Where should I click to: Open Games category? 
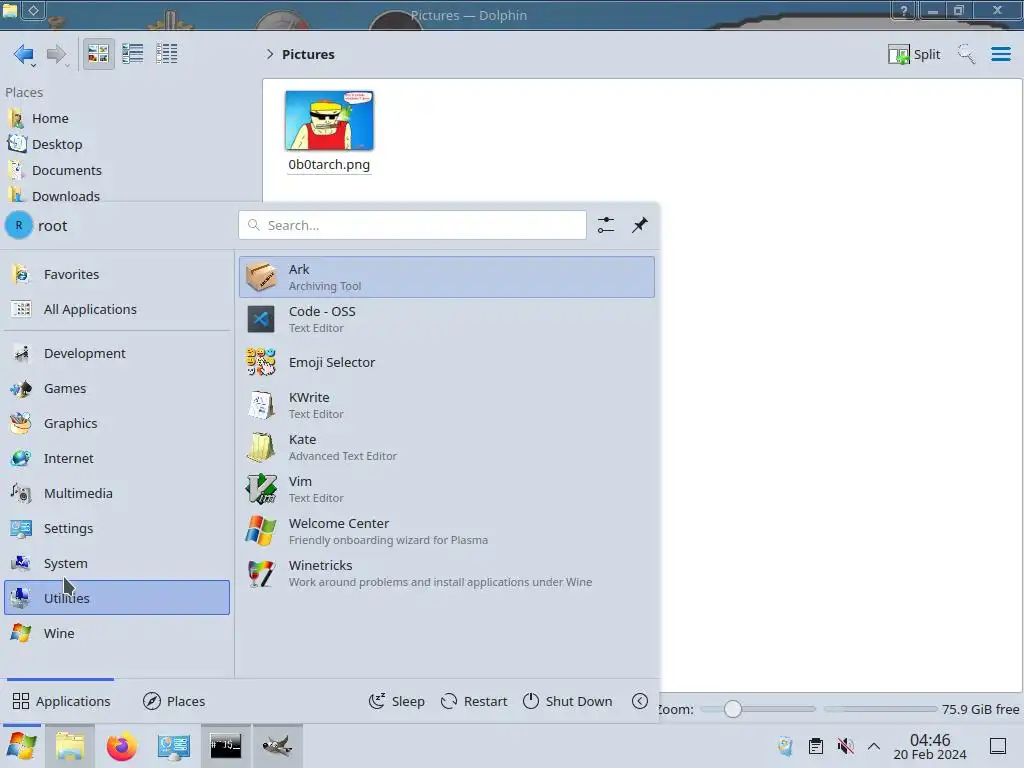117,389
